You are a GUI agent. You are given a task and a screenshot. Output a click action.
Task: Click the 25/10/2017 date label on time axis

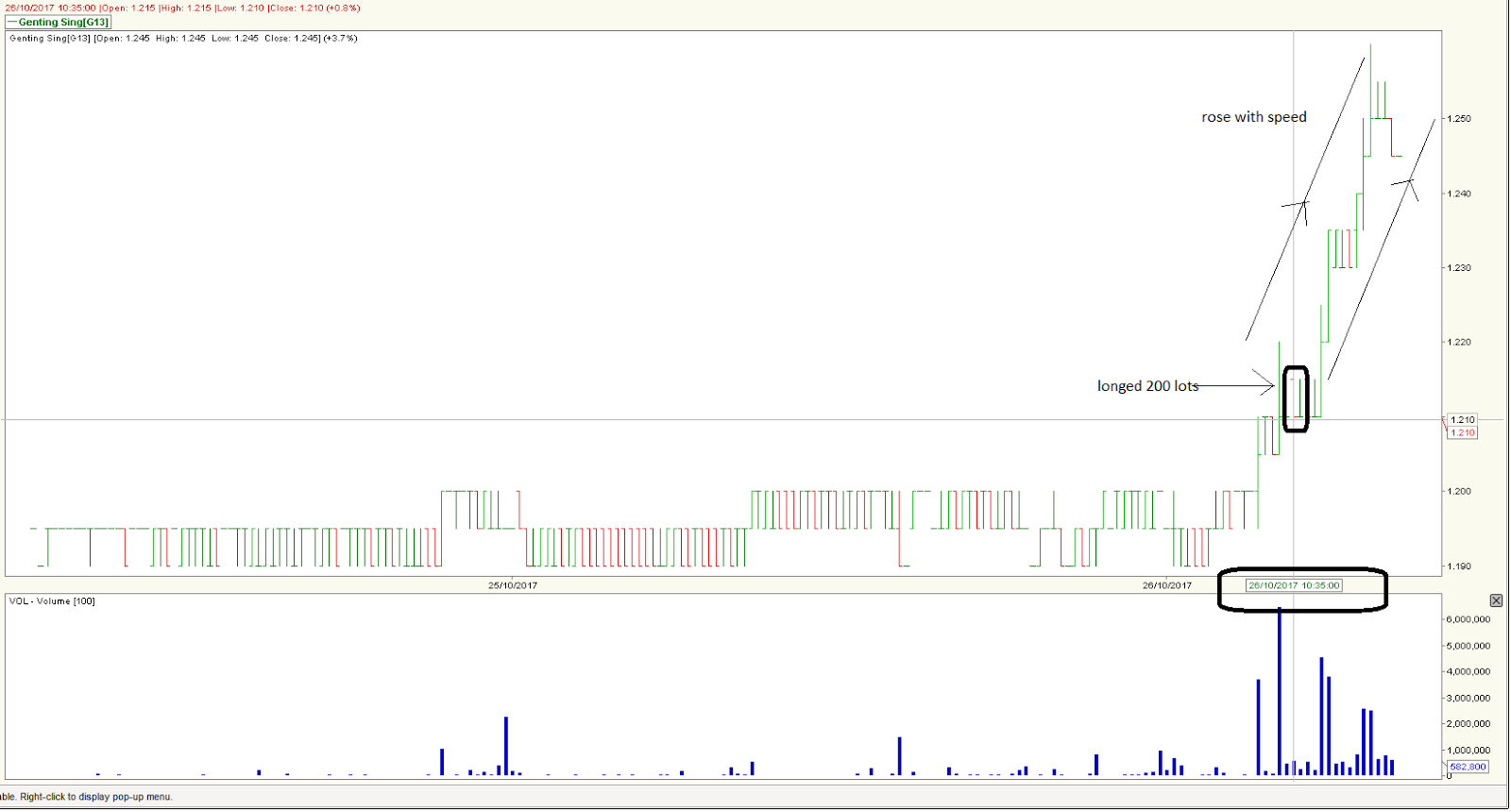513,585
